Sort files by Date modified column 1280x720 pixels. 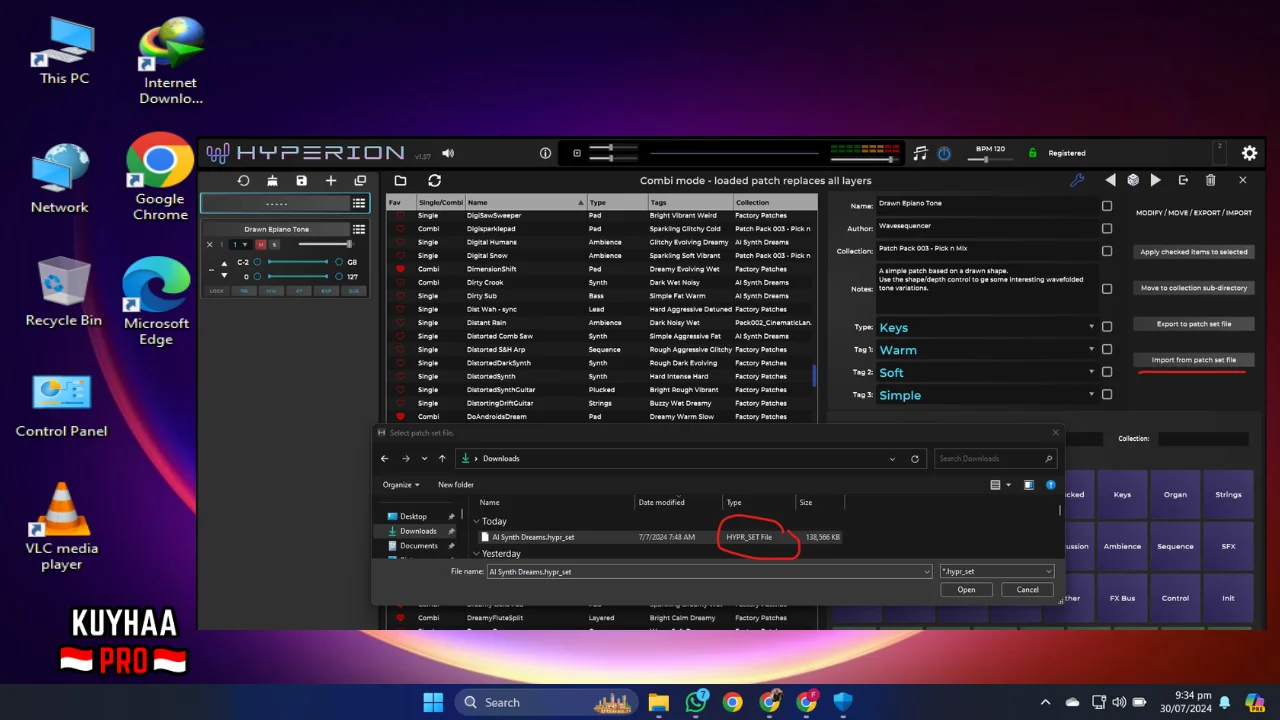pyautogui.click(x=679, y=502)
